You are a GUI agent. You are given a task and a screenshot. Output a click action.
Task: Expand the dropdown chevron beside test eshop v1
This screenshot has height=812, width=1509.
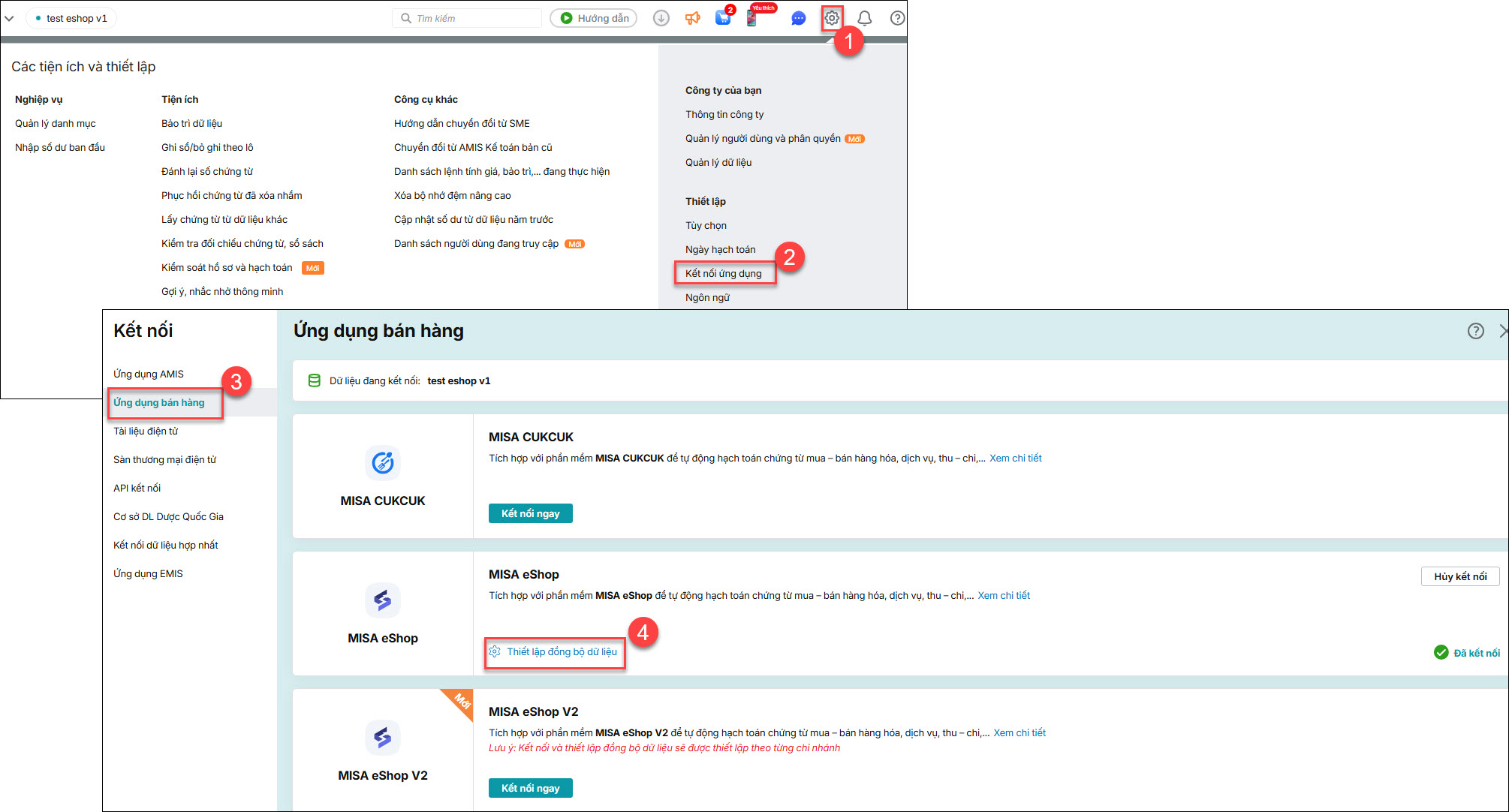point(9,18)
